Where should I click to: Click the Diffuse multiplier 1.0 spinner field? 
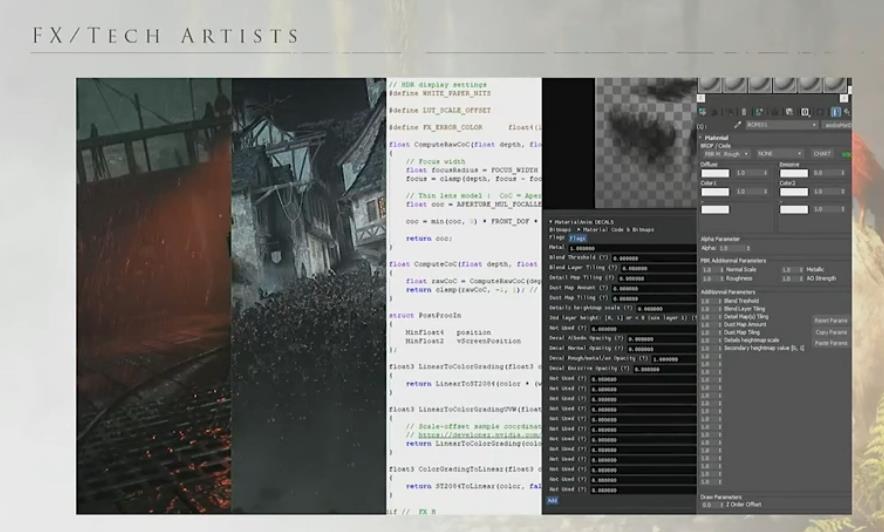click(x=751, y=174)
